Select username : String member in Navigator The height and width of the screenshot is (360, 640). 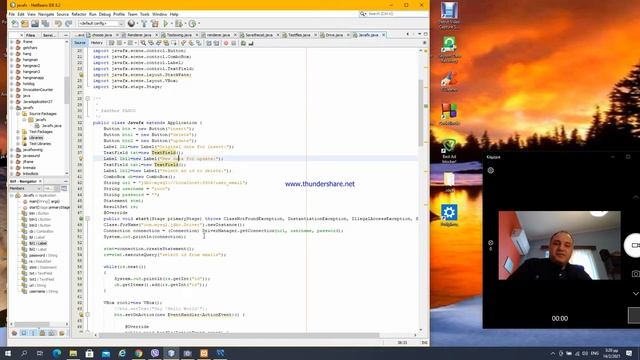point(43,291)
